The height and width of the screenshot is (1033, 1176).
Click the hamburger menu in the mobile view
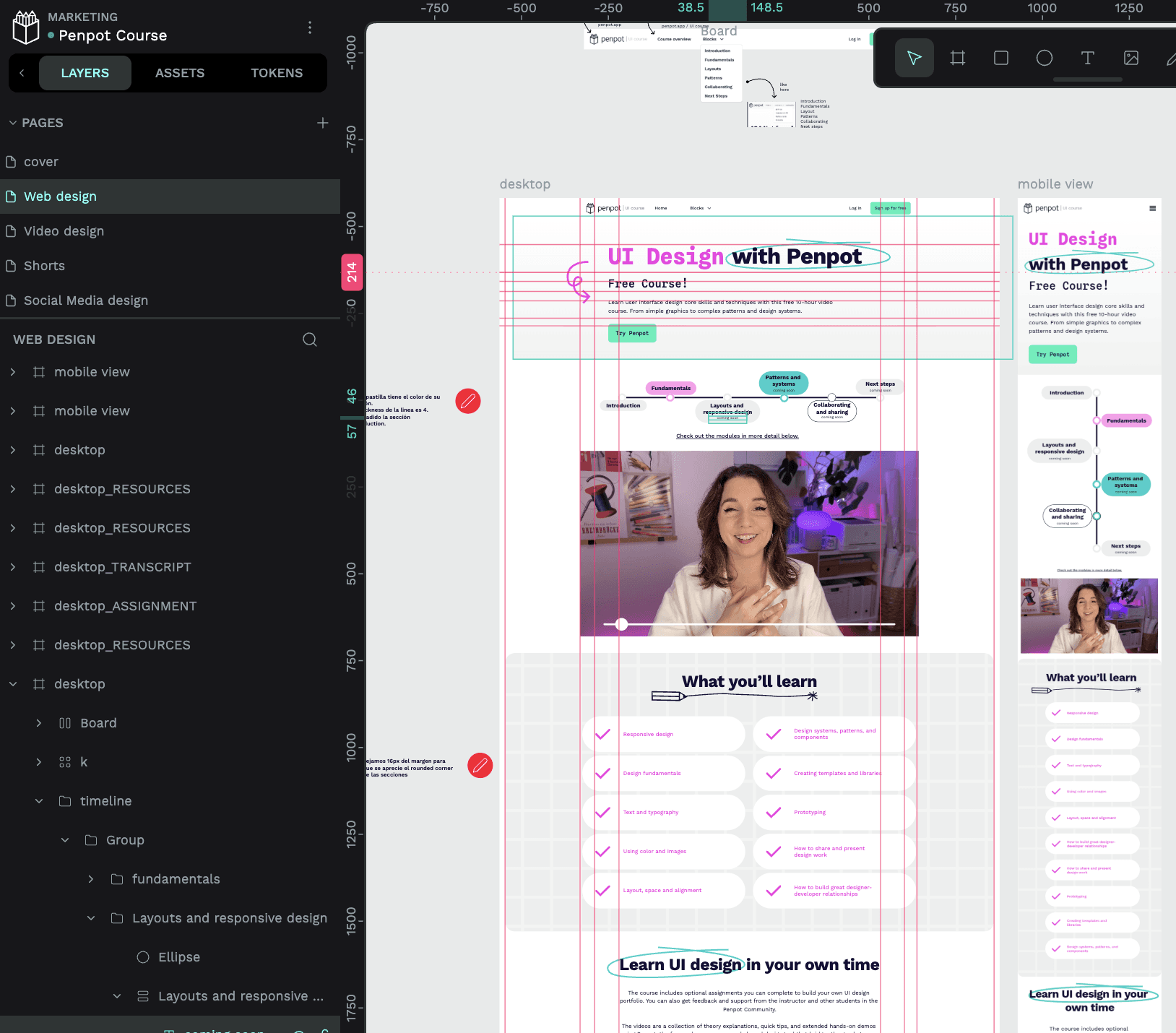1152,208
